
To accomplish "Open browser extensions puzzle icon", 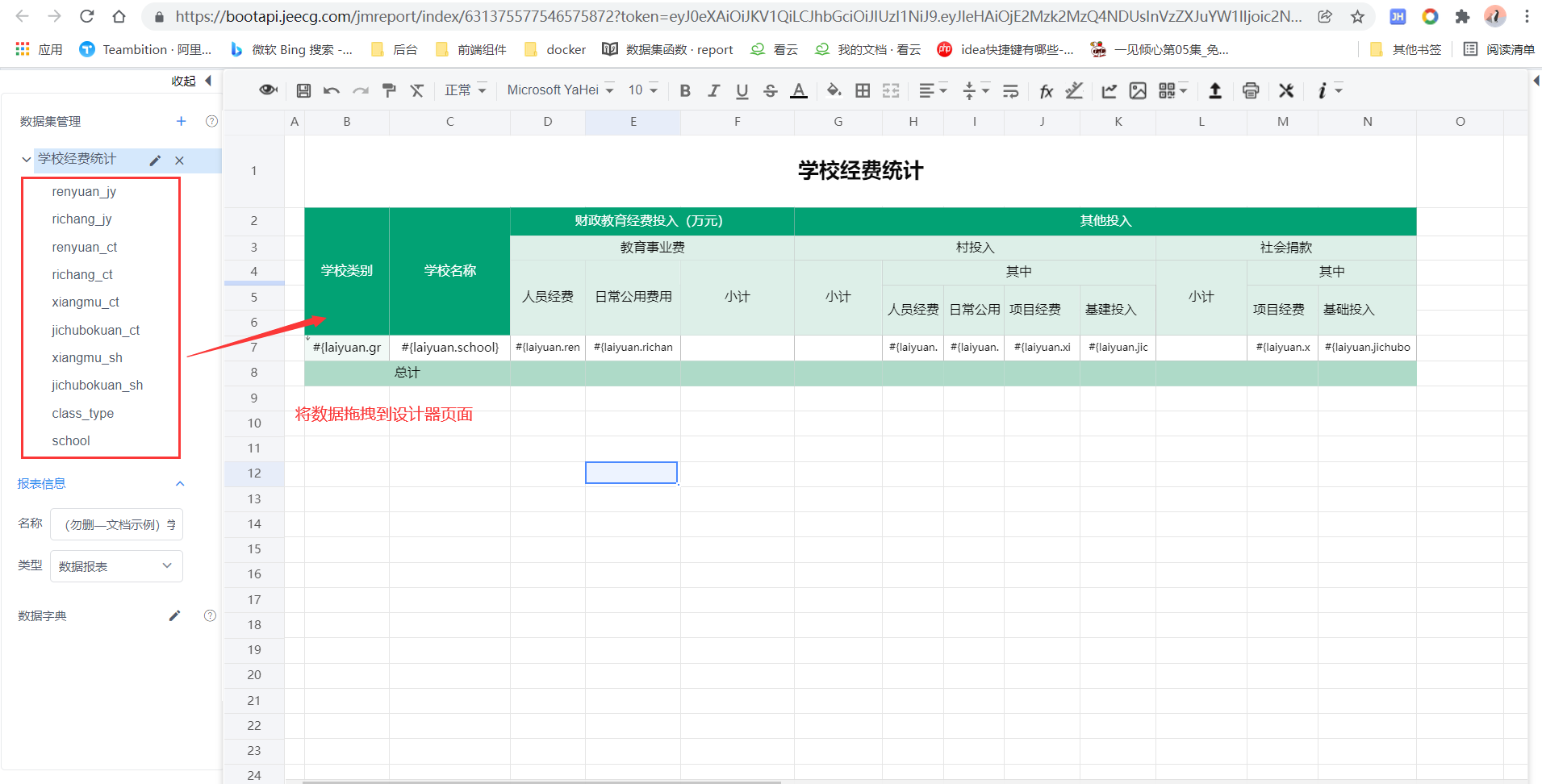I will (1462, 16).
